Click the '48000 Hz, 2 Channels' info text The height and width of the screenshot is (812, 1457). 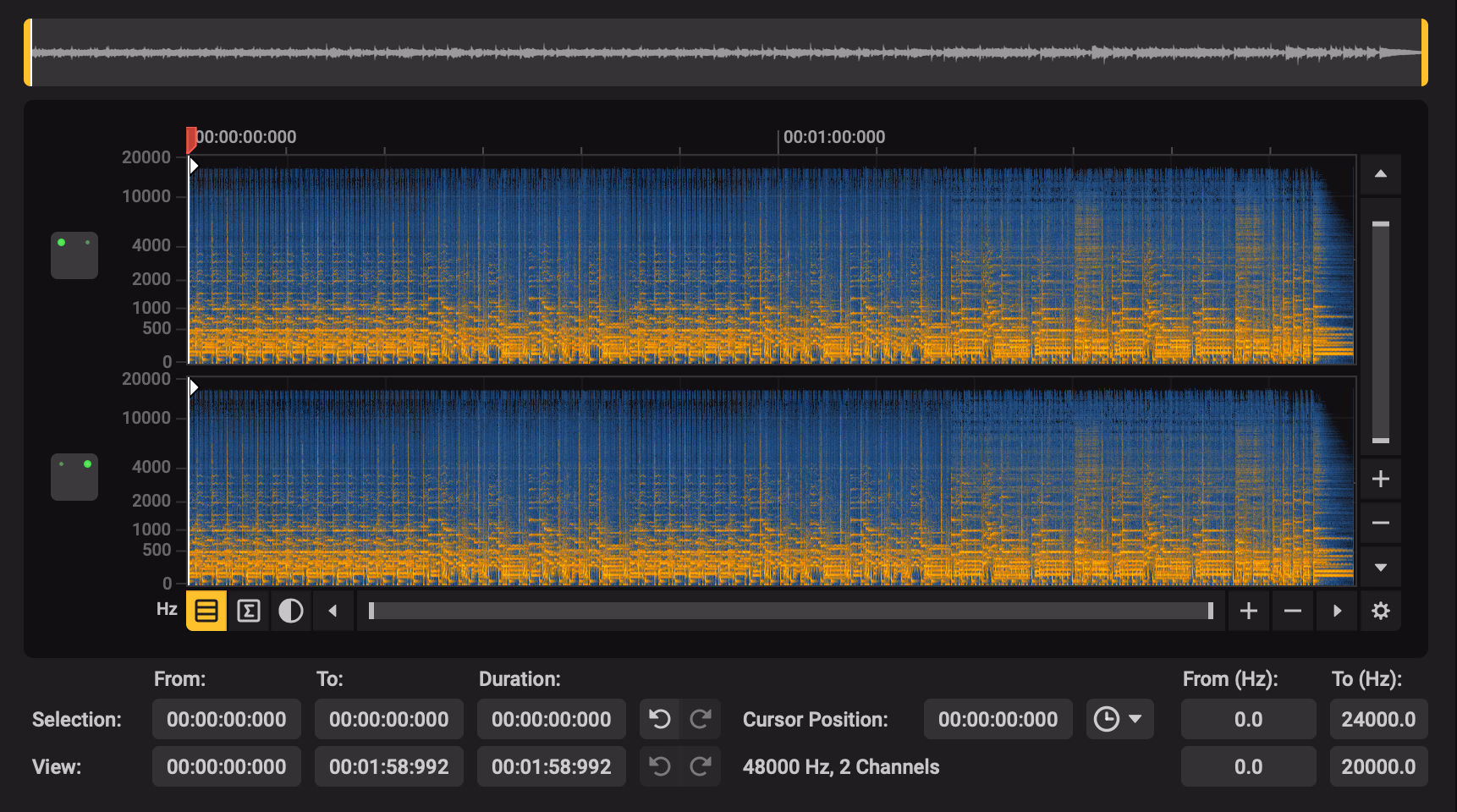(x=841, y=766)
